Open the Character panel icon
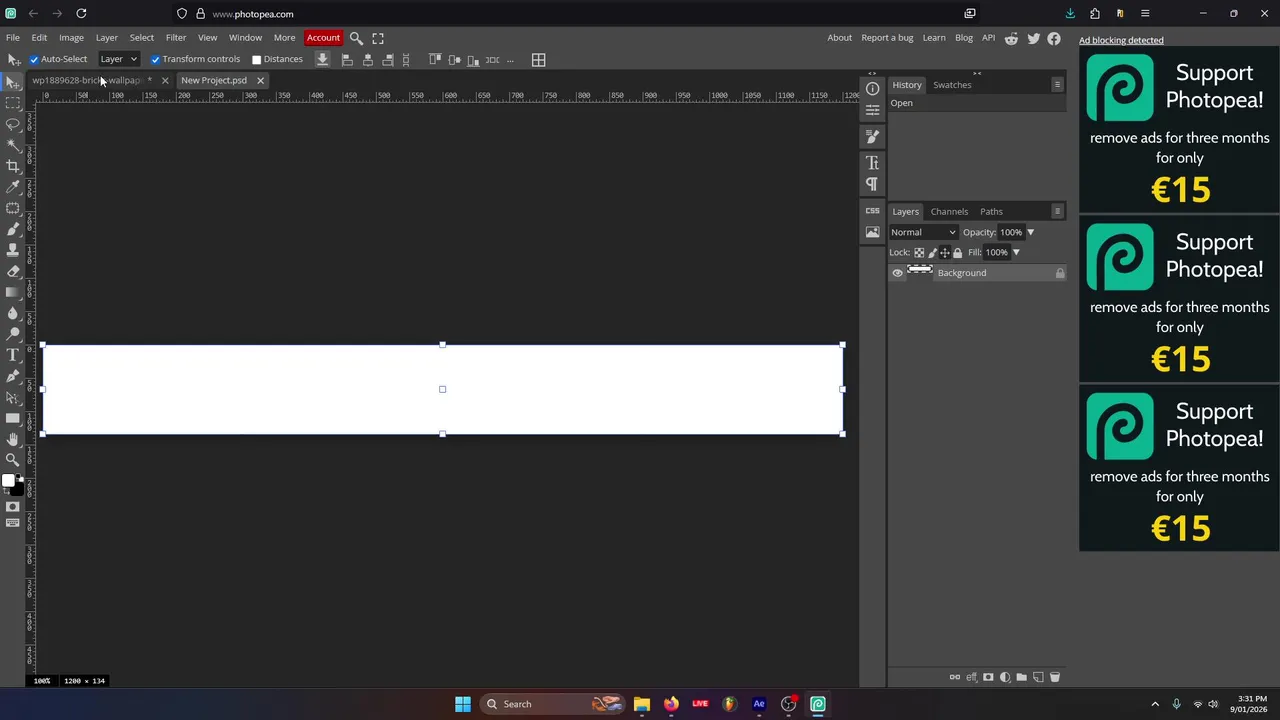Viewport: 1280px width, 720px height. pos(872,162)
